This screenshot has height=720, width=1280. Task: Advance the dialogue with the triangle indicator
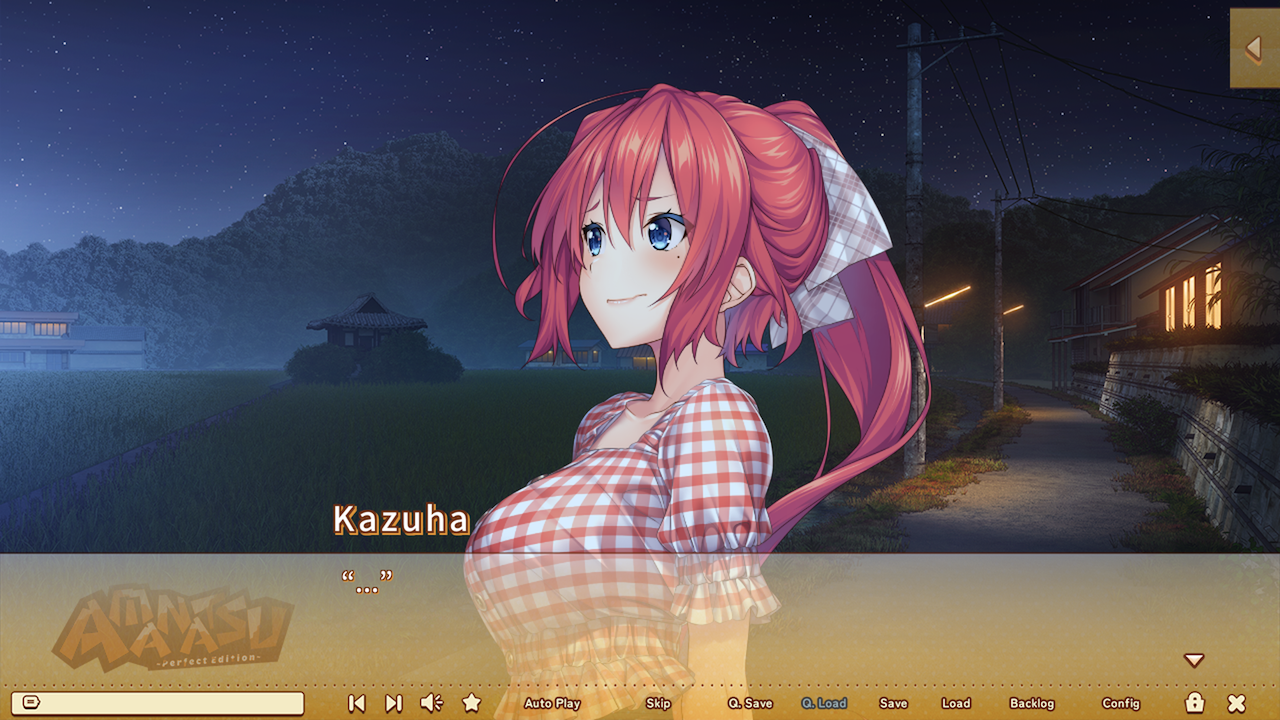coord(1194,660)
